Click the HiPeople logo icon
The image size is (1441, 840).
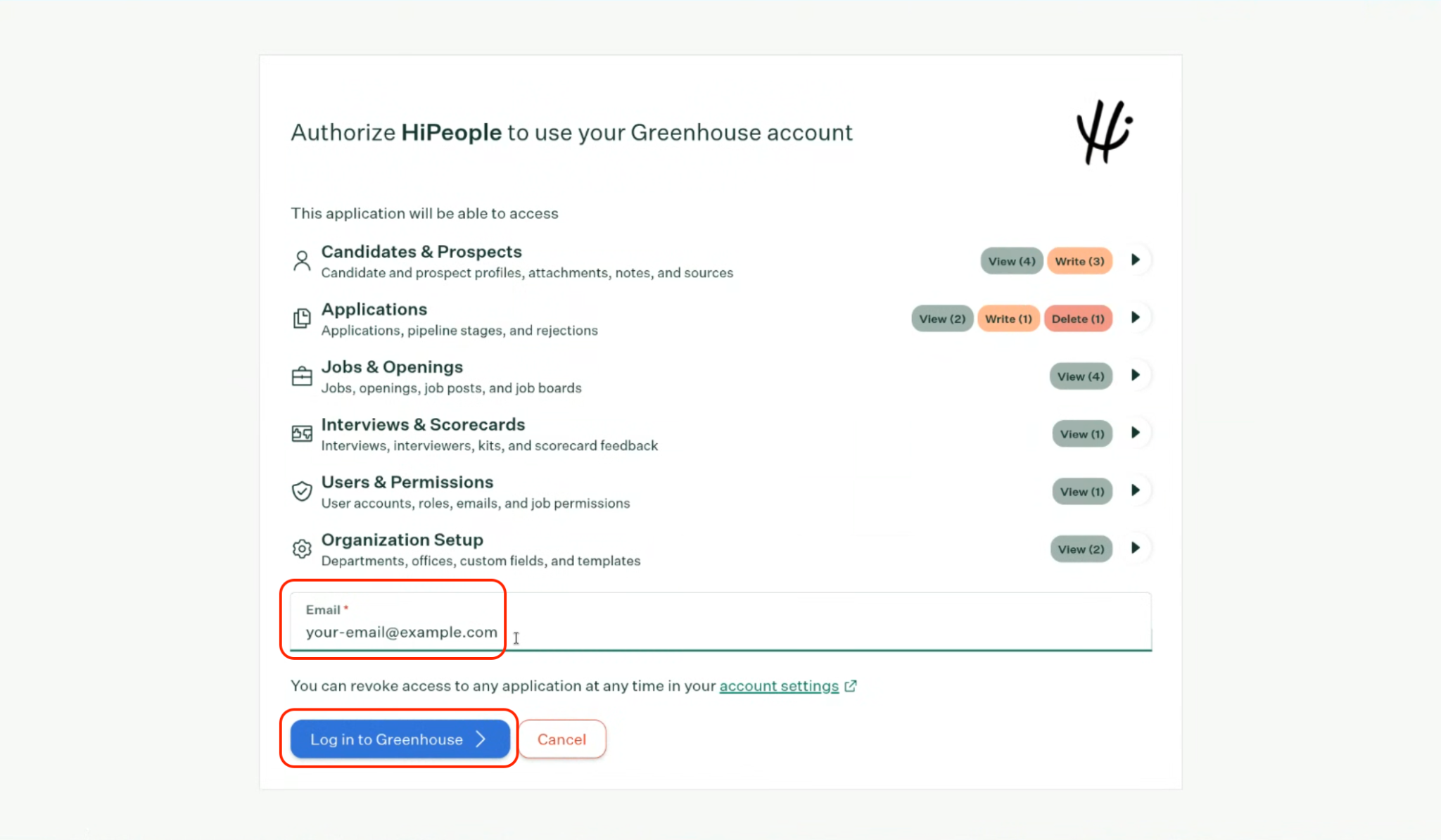click(x=1105, y=132)
